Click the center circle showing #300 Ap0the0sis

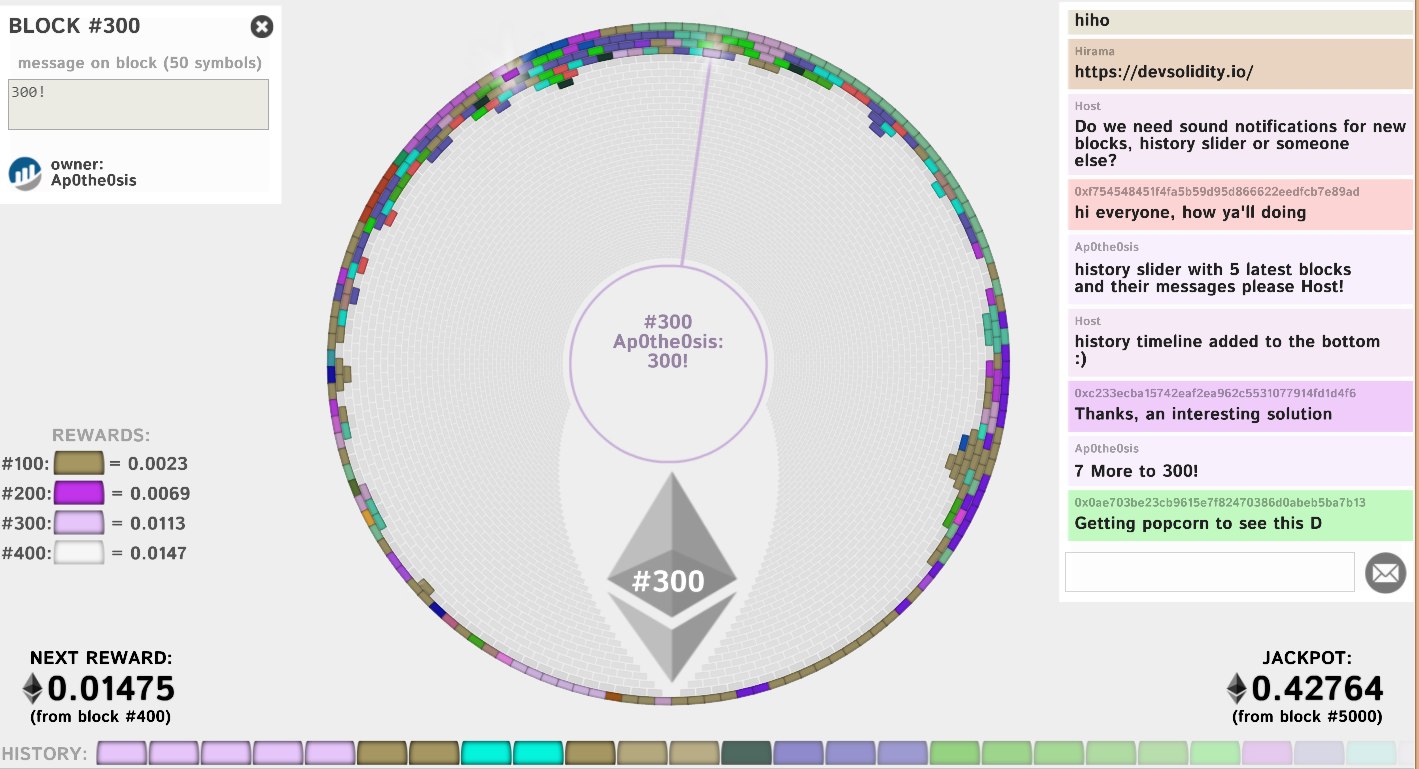668,366
